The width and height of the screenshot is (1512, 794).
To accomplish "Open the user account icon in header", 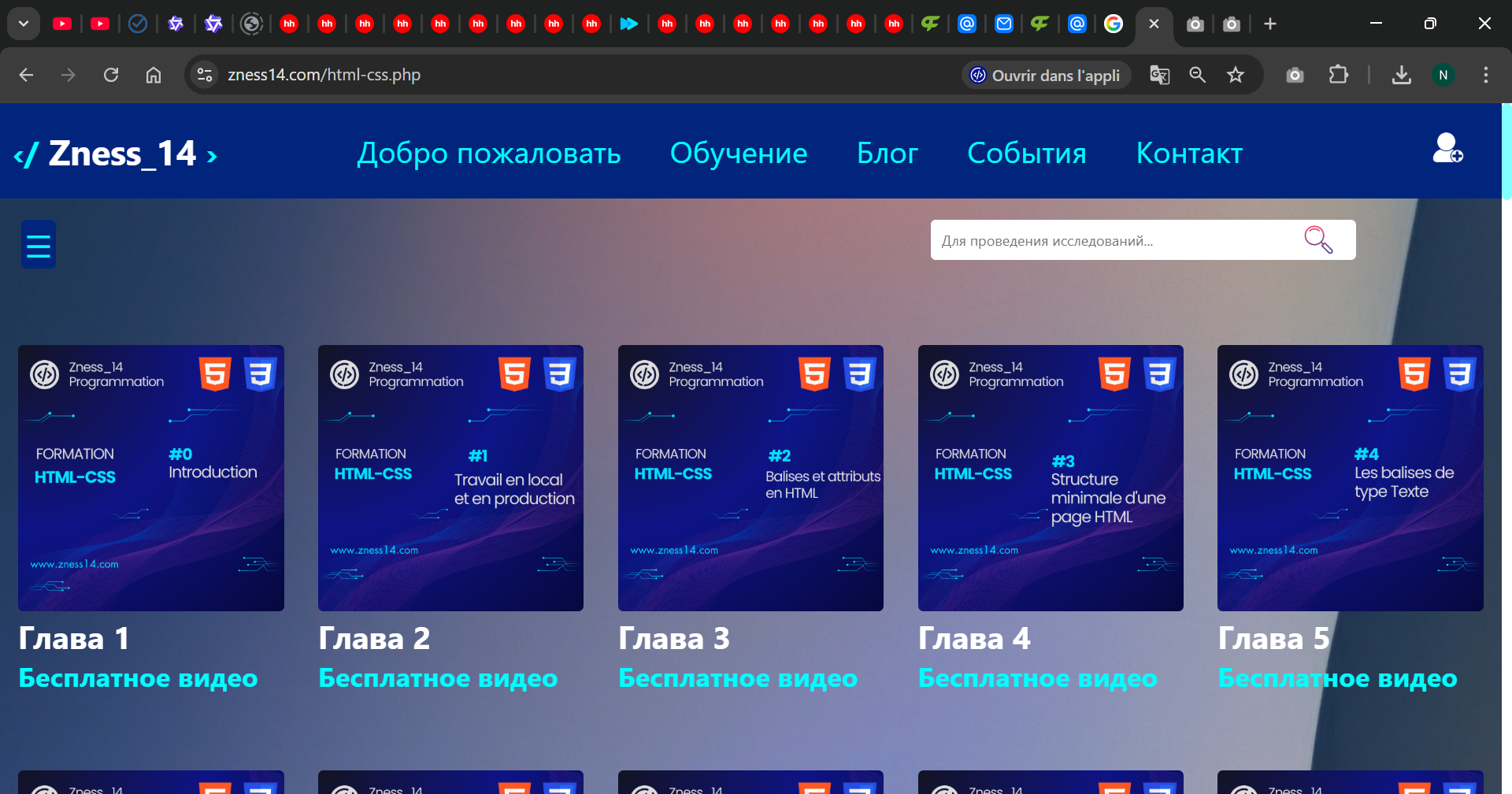I will (x=1447, y=148).
